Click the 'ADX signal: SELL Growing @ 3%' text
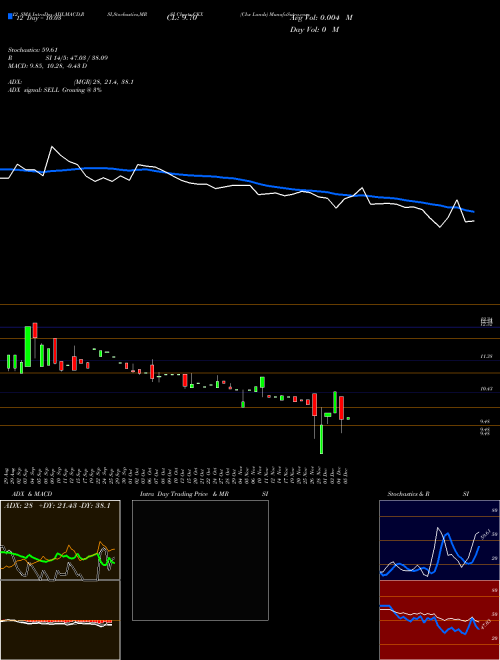The width and height of the screenshot is (500, 660). tap(55, 90)
